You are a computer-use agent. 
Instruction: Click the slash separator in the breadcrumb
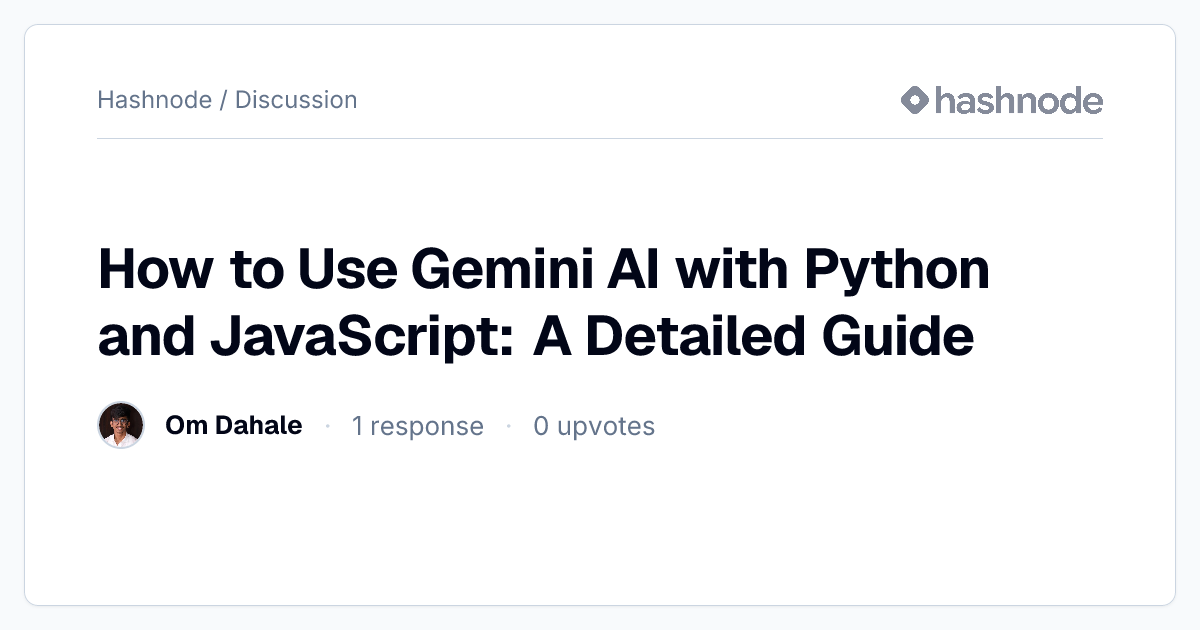point(224,100)
